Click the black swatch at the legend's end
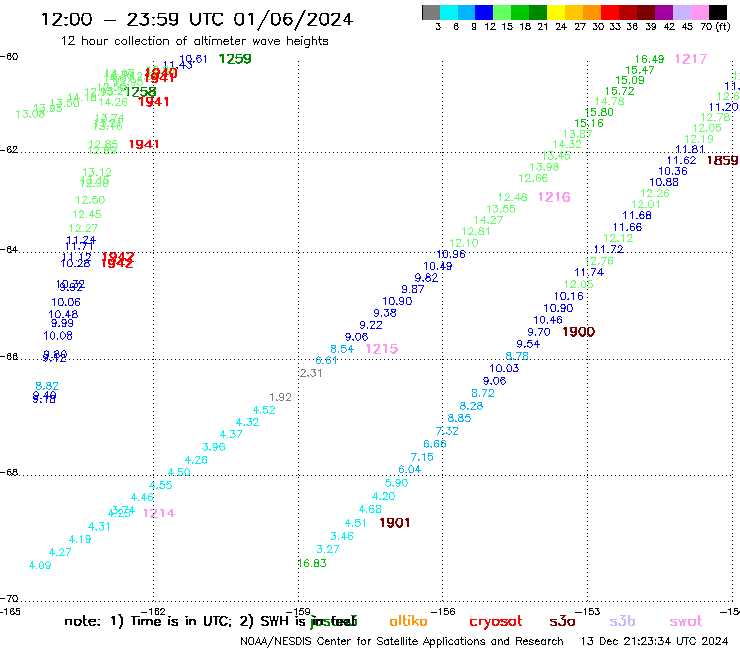This screenshot has height=650, width=740. (718, 12)
